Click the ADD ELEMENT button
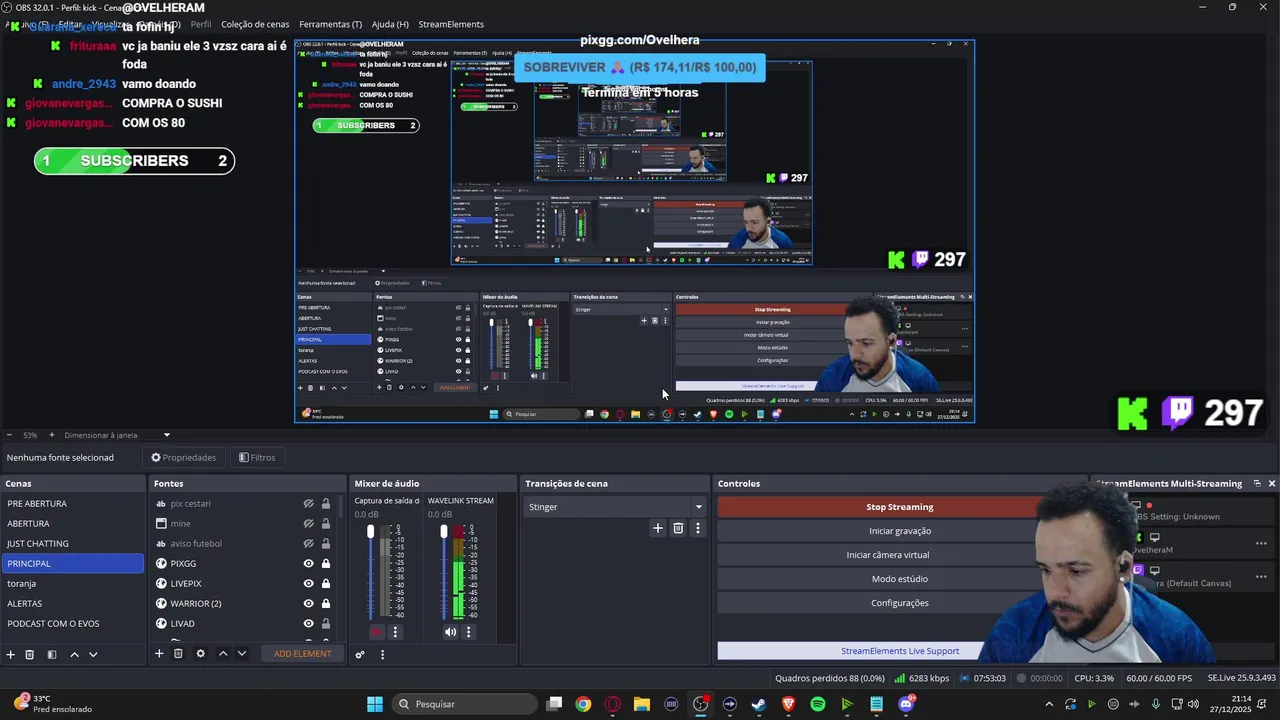1280x720 pixels. point(302,654)
